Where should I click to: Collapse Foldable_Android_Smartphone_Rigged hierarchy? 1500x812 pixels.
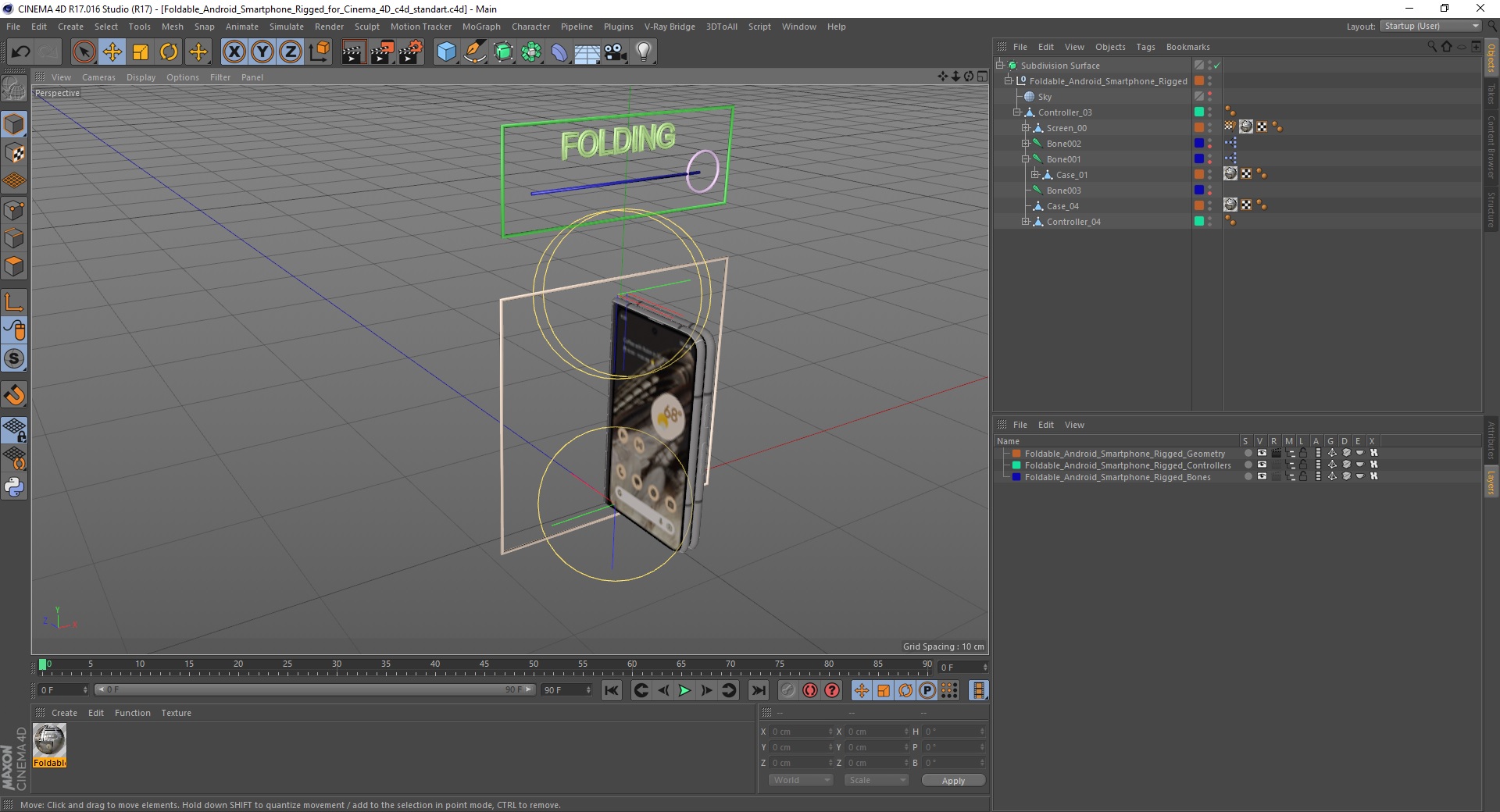[1008, 81]
